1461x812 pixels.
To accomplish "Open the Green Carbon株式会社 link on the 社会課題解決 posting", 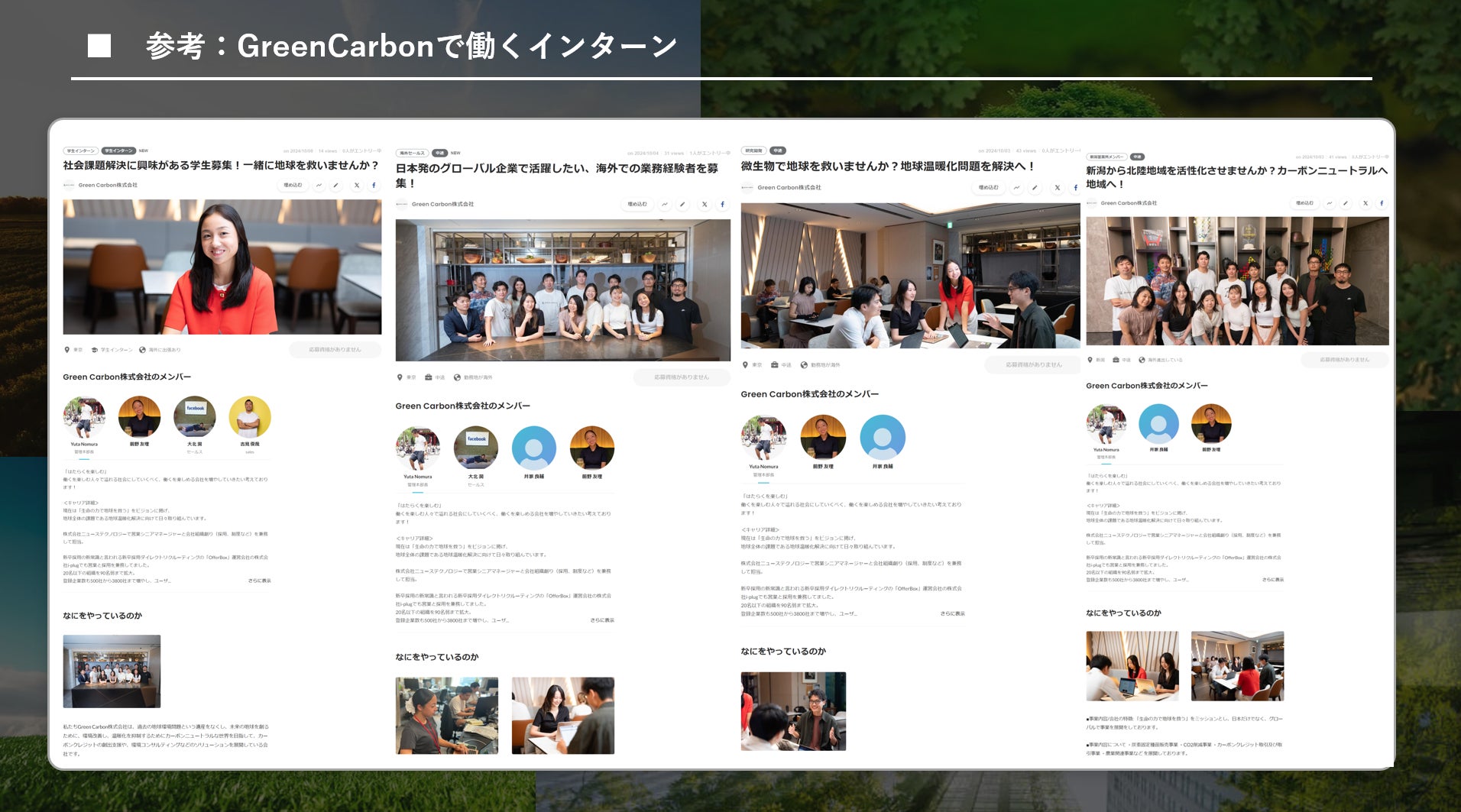I will point(108,185).
